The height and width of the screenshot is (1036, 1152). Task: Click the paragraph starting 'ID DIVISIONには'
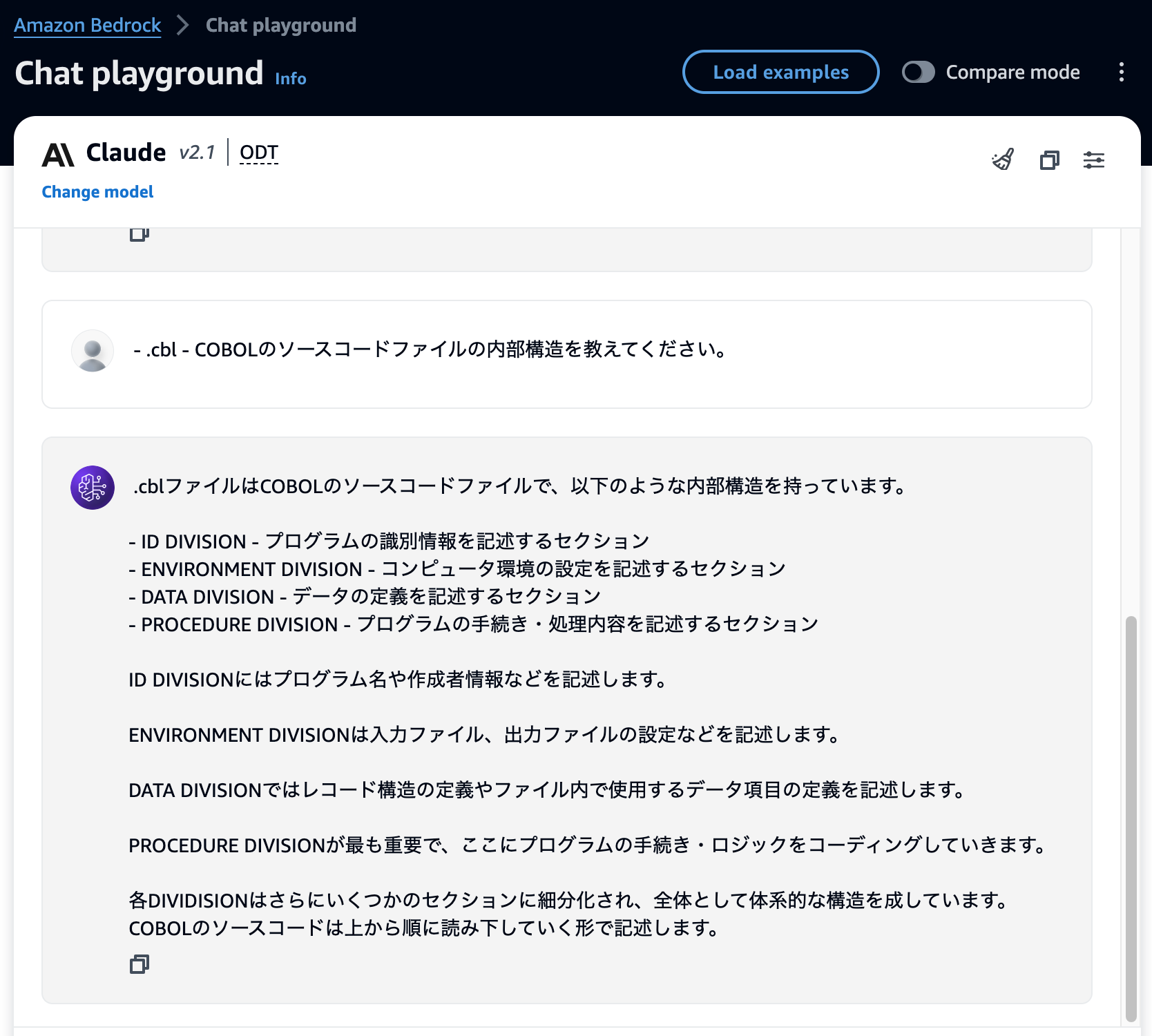pos(398,679)
